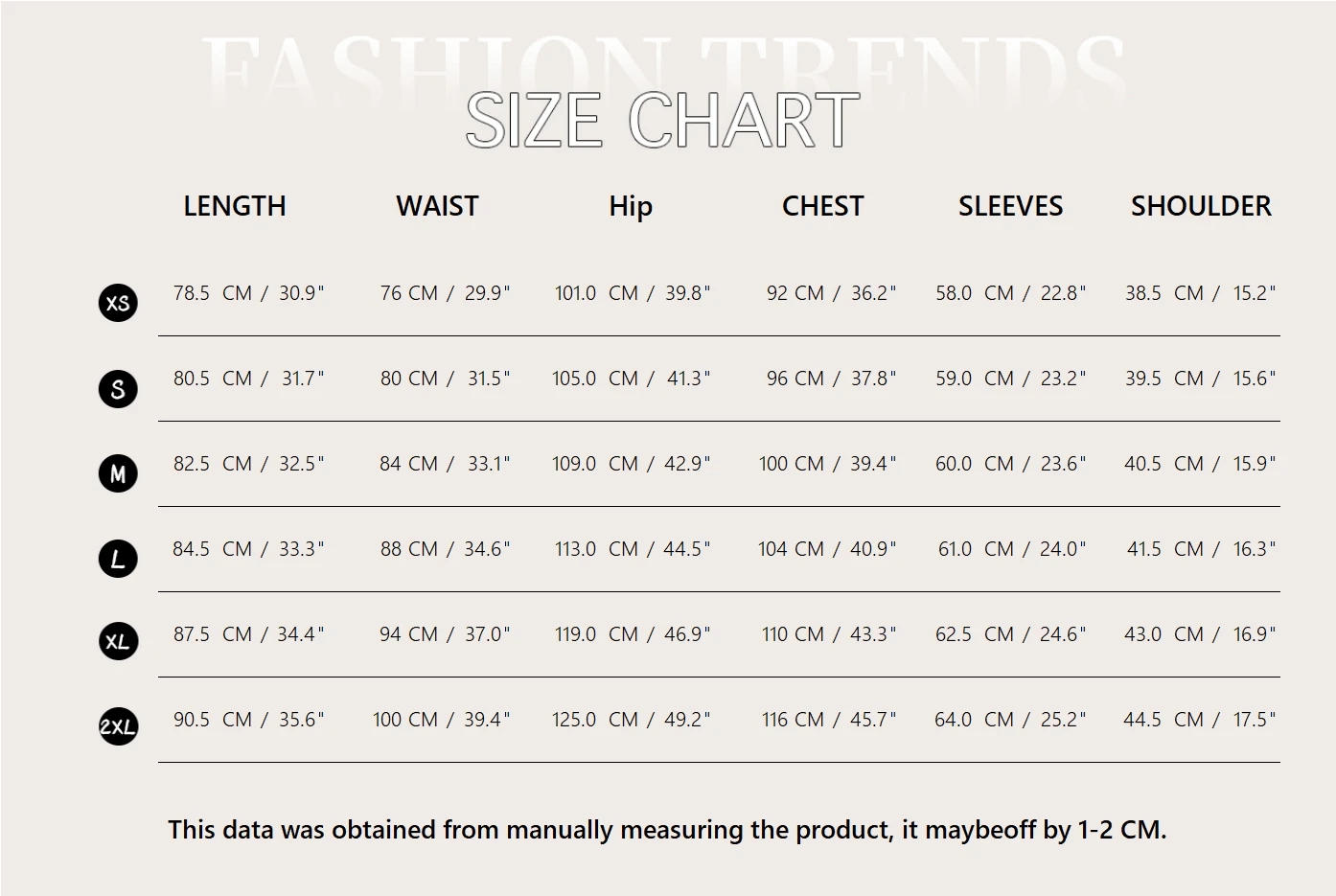
Task: Click the XL size badge icon
Action: (x=118, y=641)
